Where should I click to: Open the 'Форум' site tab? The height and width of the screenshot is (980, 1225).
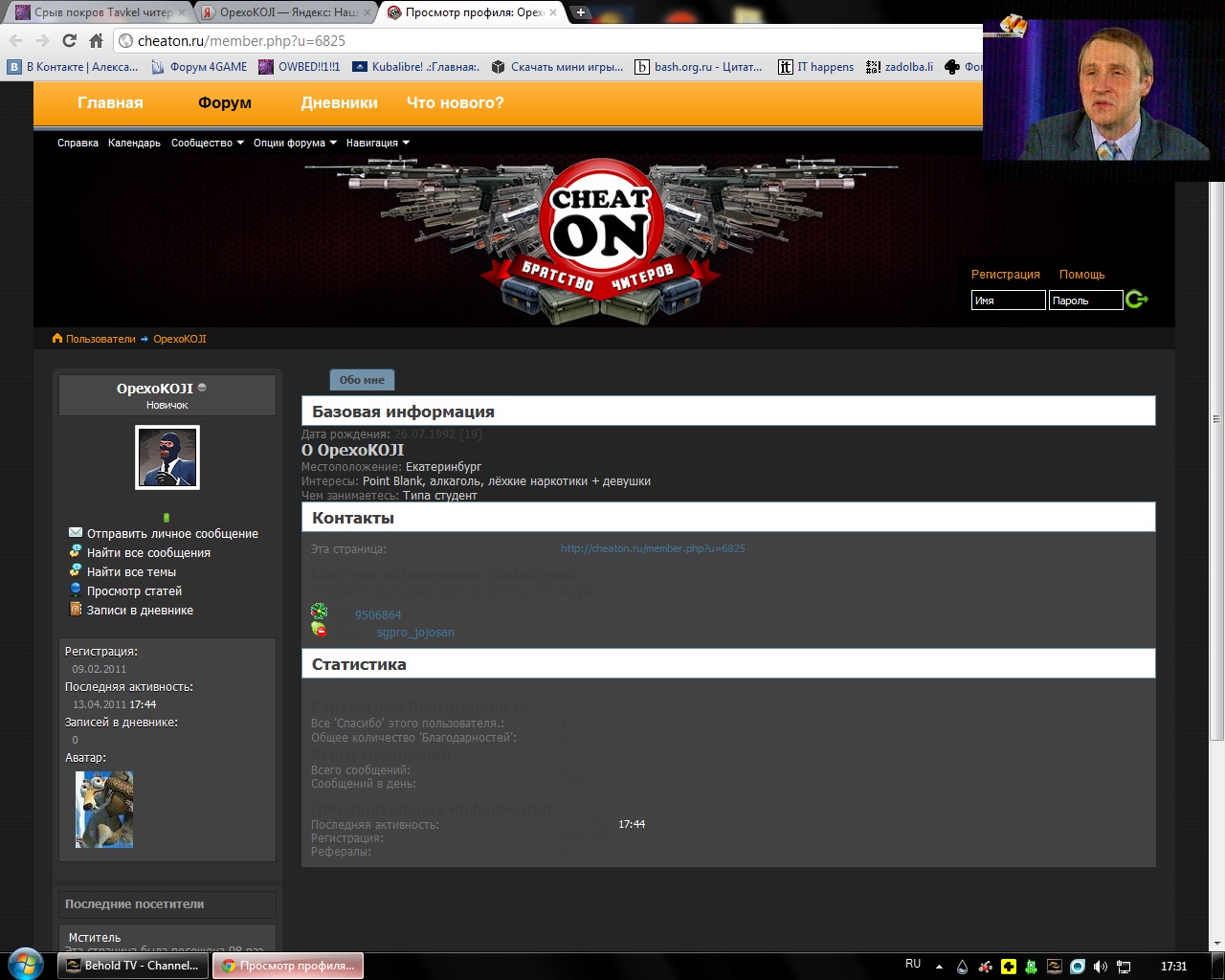coord(225,103)
